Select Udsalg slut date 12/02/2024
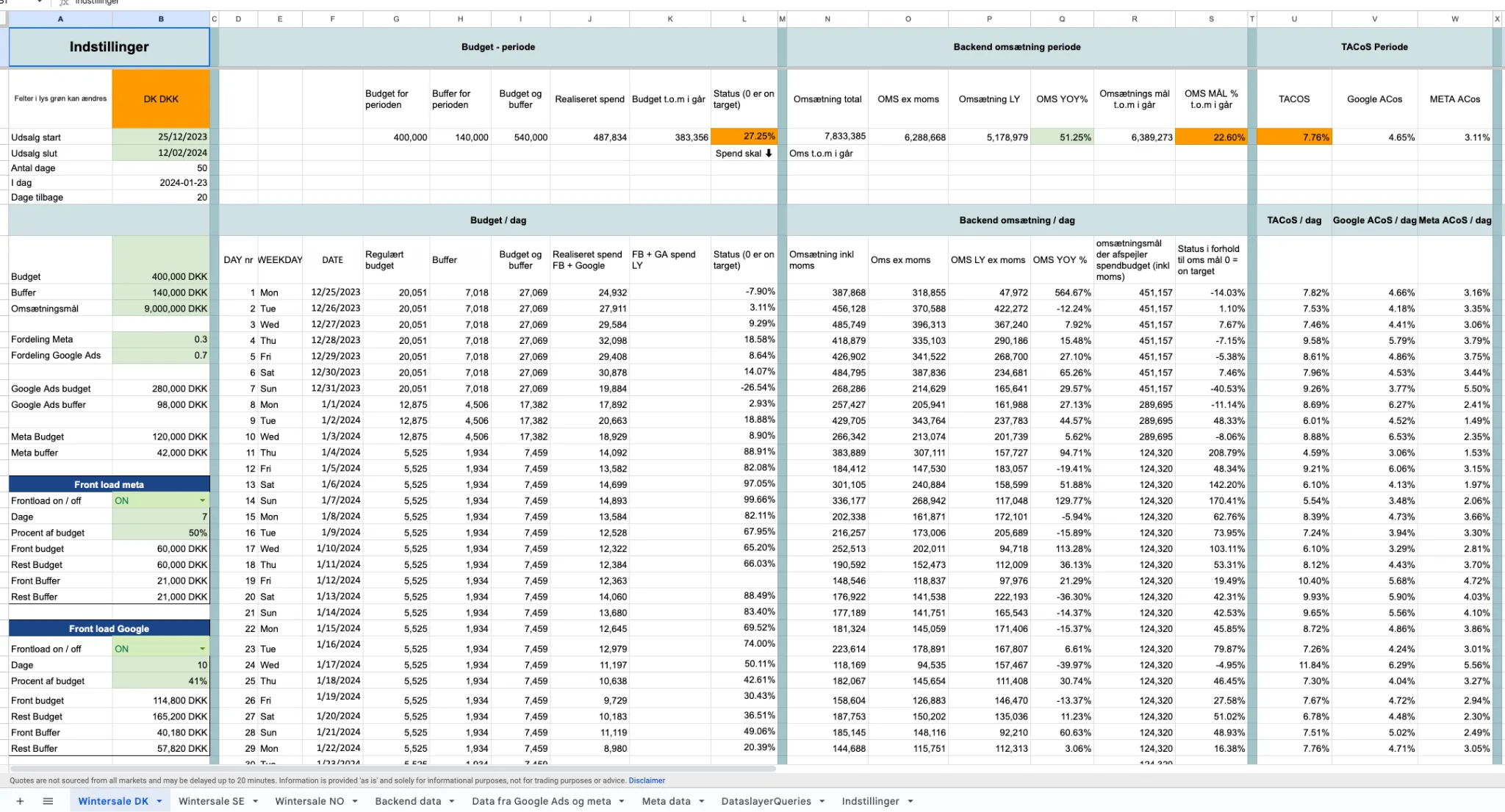The height and width of the screenshot is (812, 1505). 161,153
